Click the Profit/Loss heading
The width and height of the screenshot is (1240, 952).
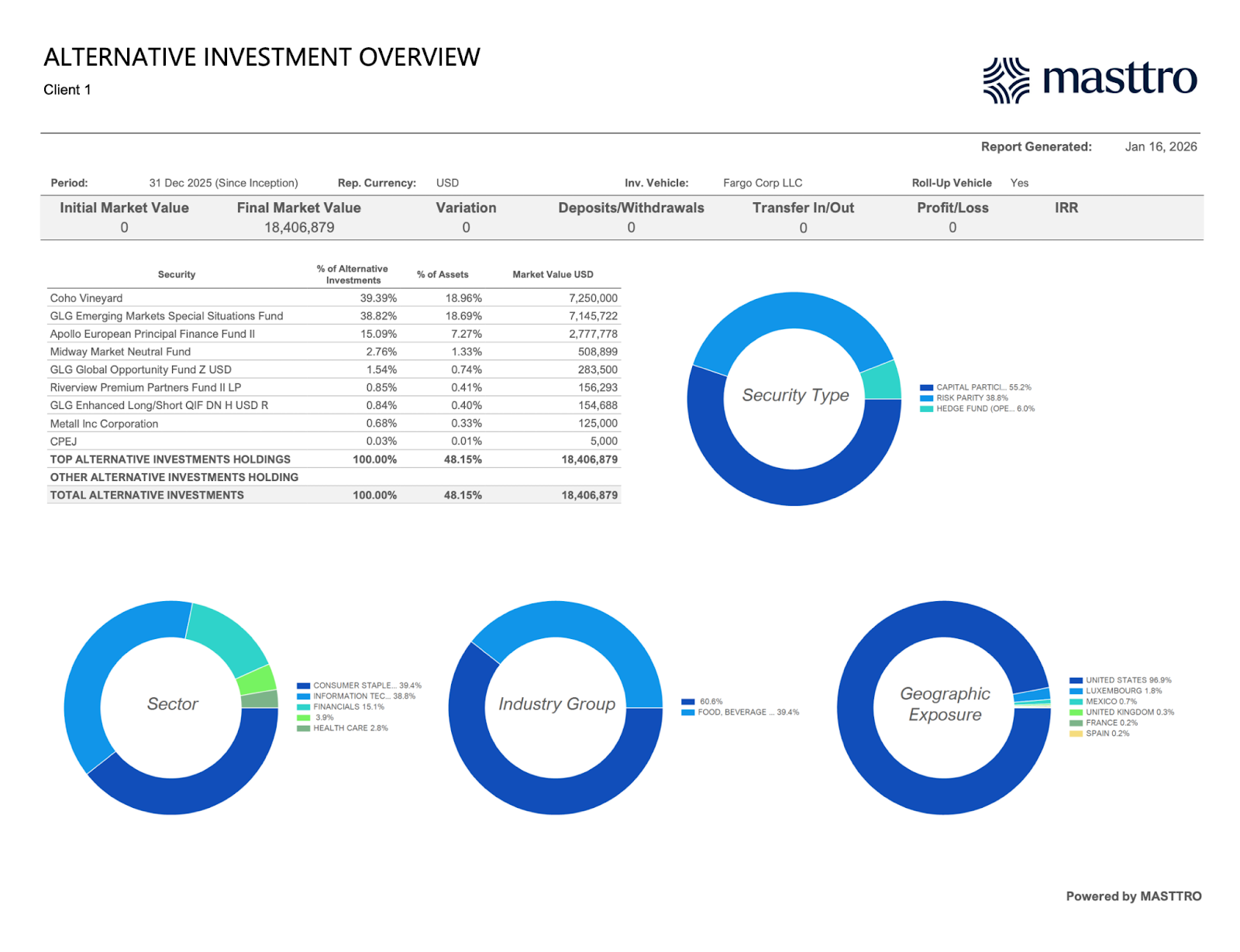[x=952, y=208]
